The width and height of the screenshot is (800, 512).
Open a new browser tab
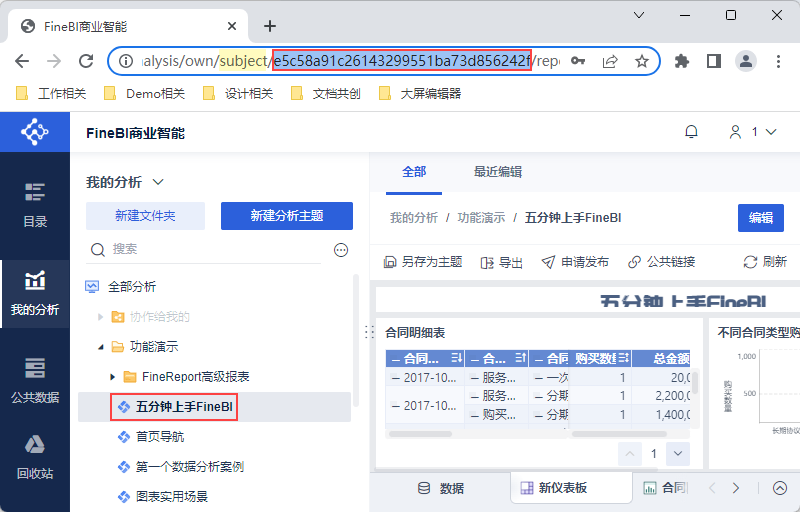[x=269, y=26]
